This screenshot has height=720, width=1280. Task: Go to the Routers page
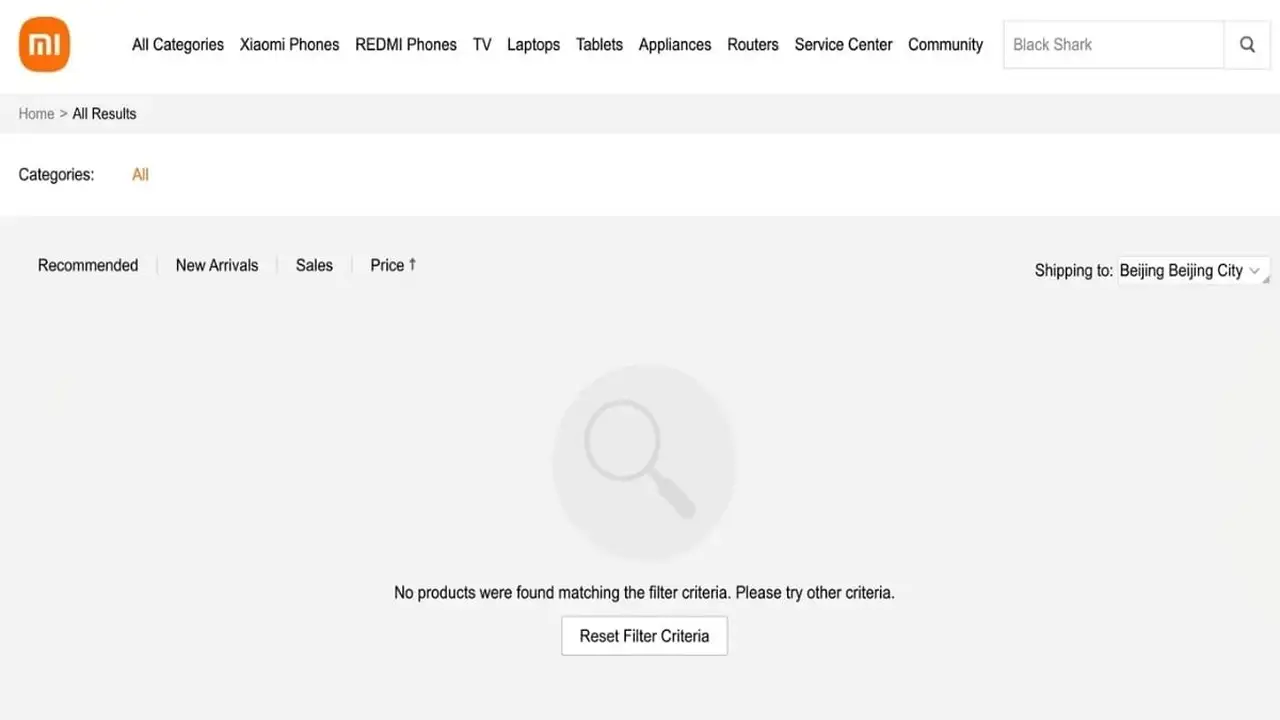pyautogui.click(x=753, y=45)
